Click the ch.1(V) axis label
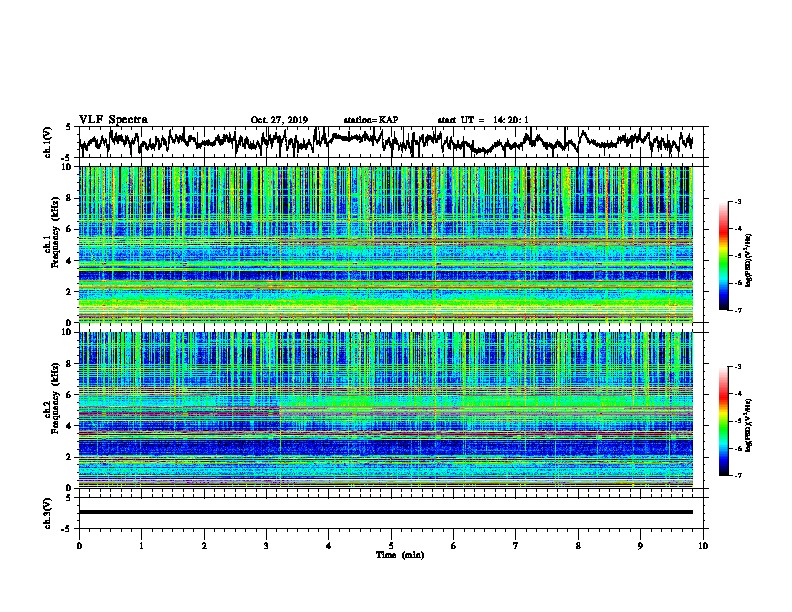This screenshot has width=792, height=612. [x=48, y=142]
